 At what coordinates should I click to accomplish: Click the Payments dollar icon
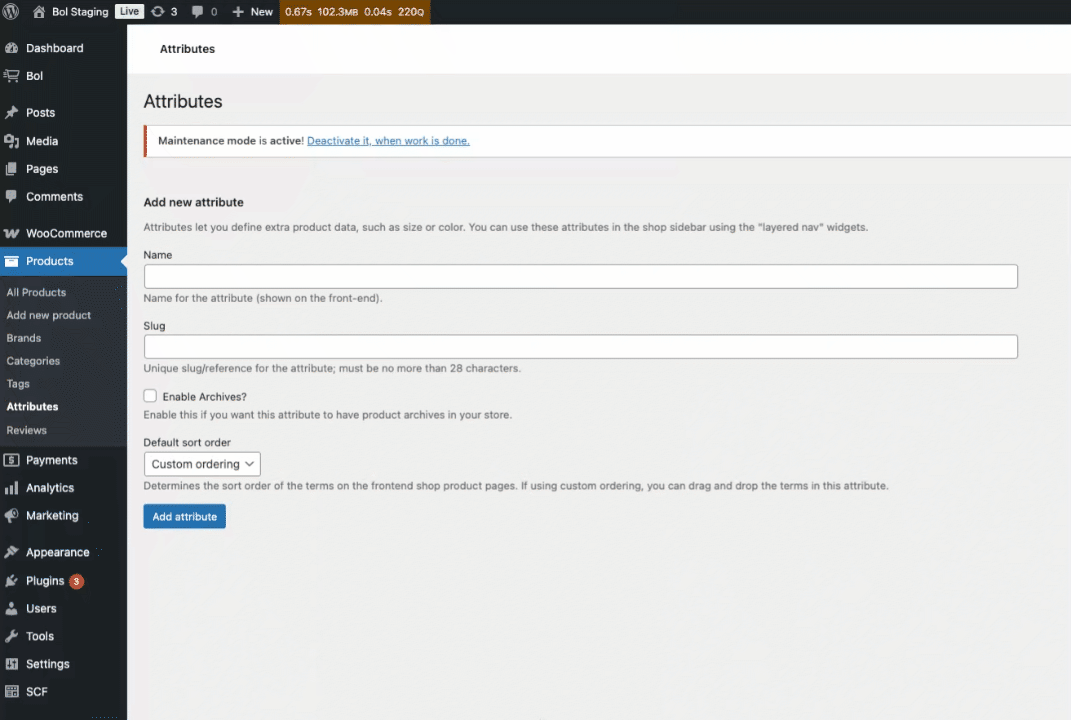(x=12, y=460)
